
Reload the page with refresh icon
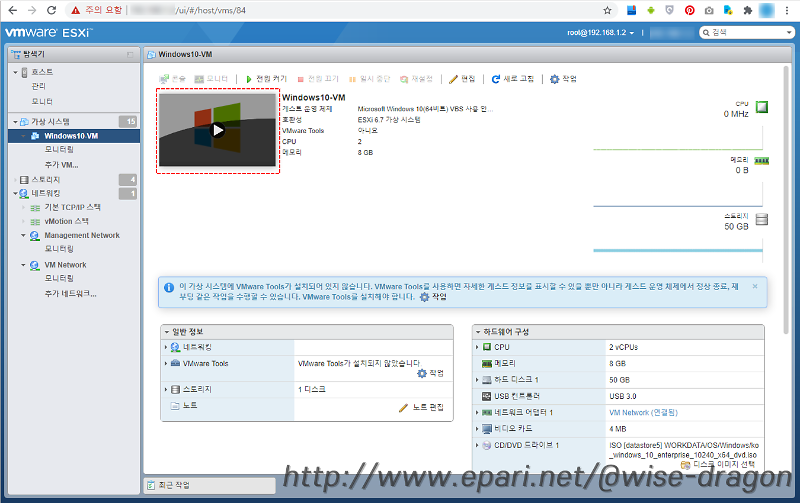(51, 10)
